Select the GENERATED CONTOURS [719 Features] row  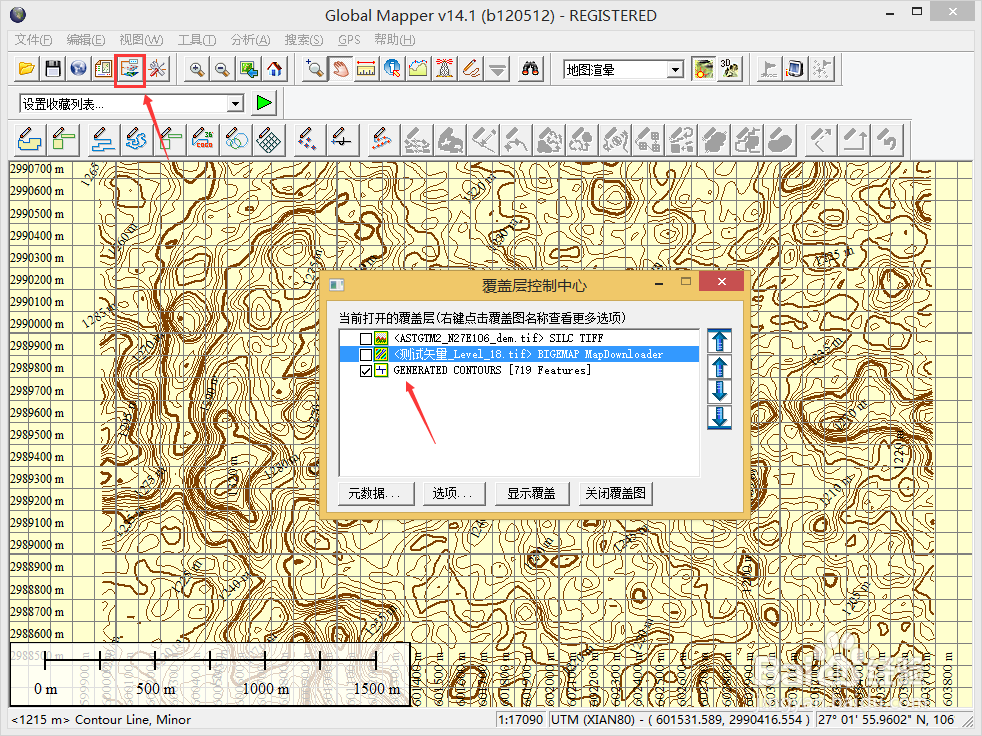(x=519, y=371)
